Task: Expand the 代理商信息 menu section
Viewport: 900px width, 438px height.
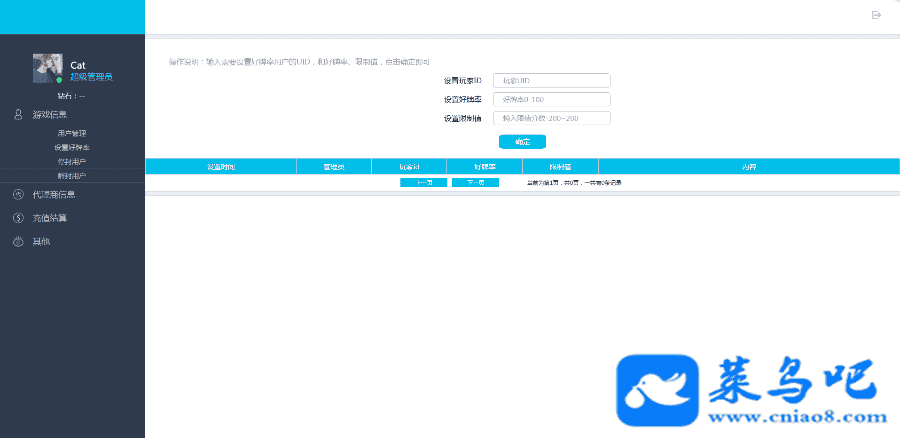Action: (54, 195)
